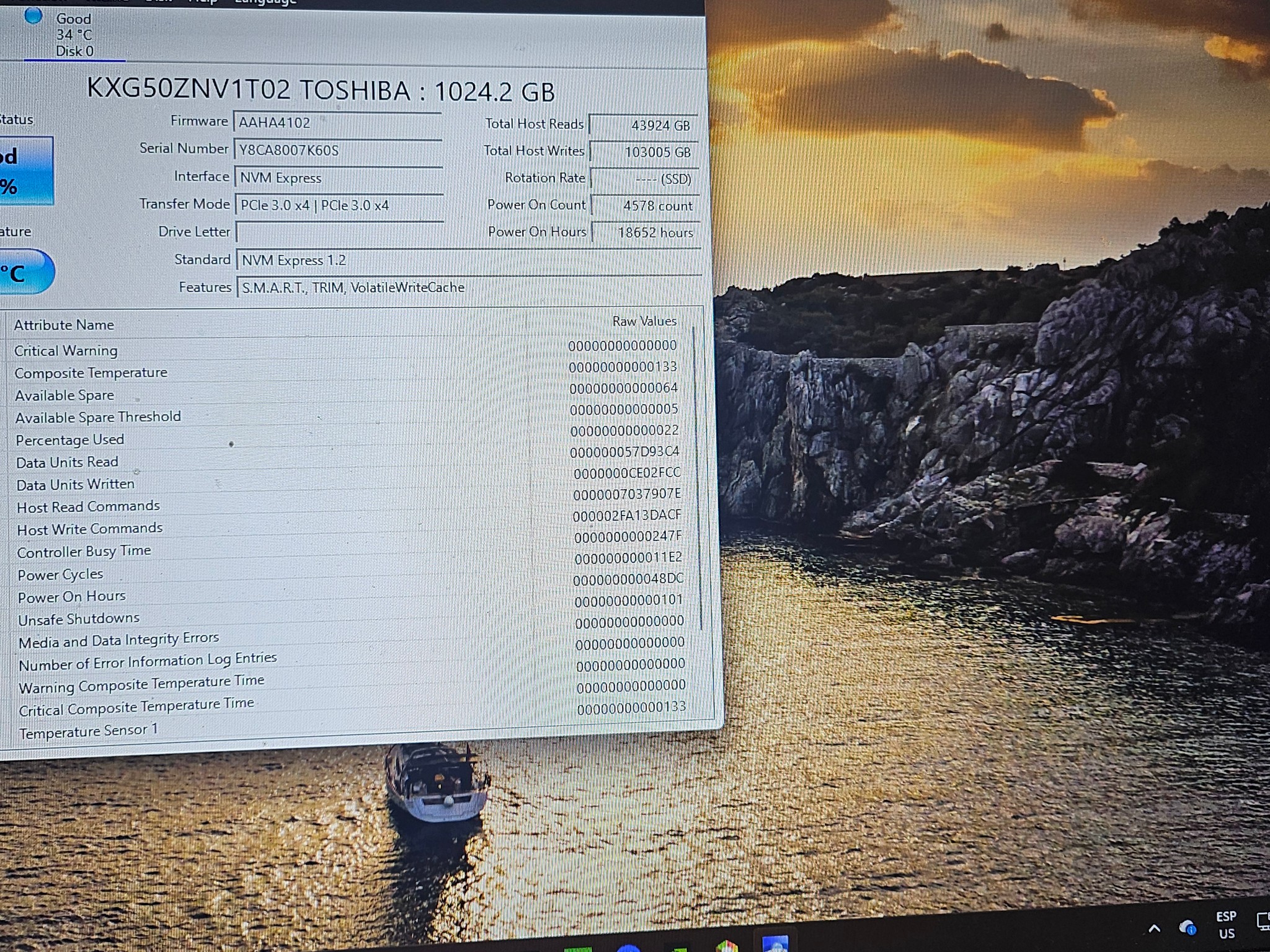The width and height of the screenshot is (1270, 952).
Task: Click the Power On Hours value box
Action: (646, 232)
